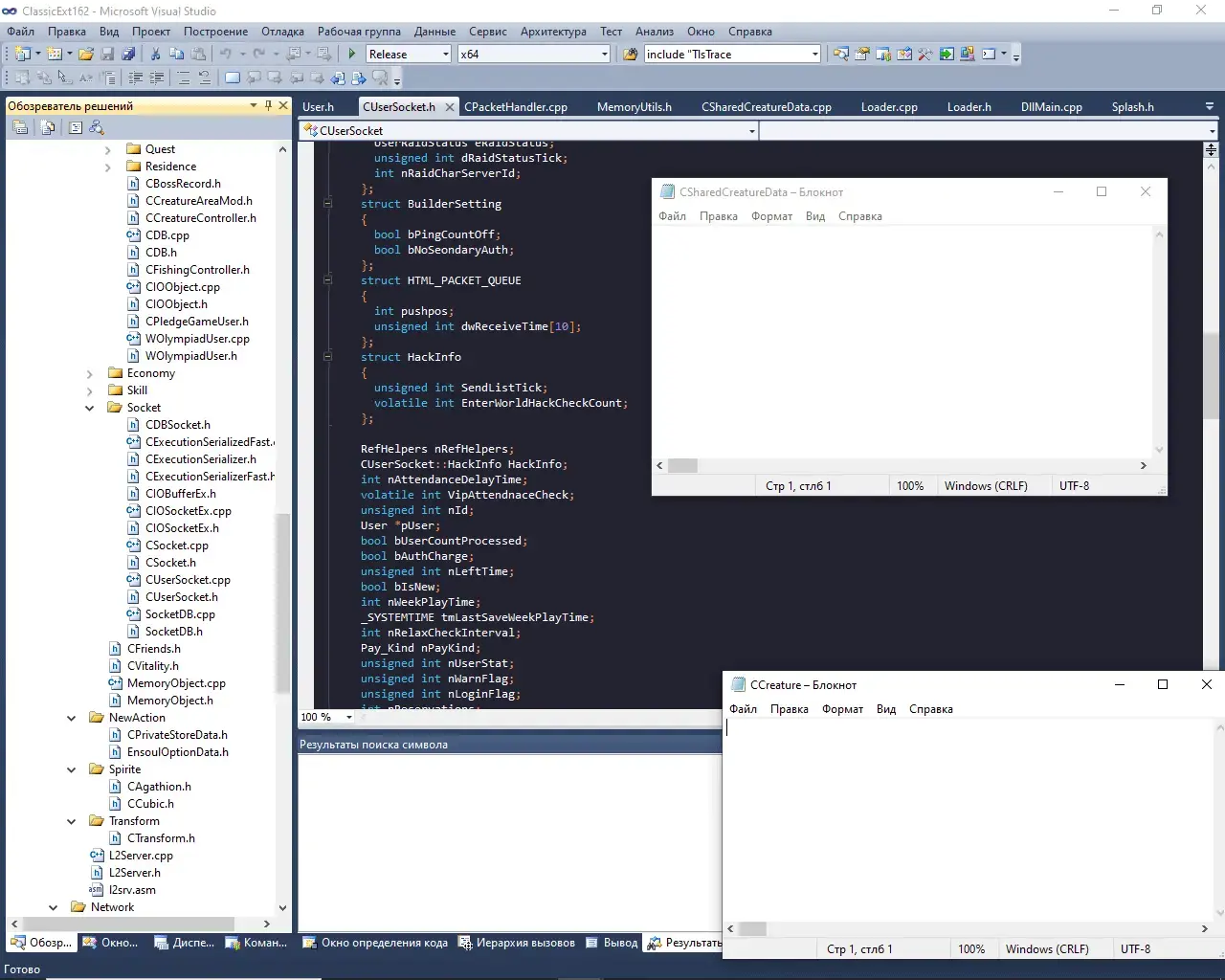Click horizontal scrollbar thumb in CSharedCreatureData Notepad
1225x980 pixels.
682,465
